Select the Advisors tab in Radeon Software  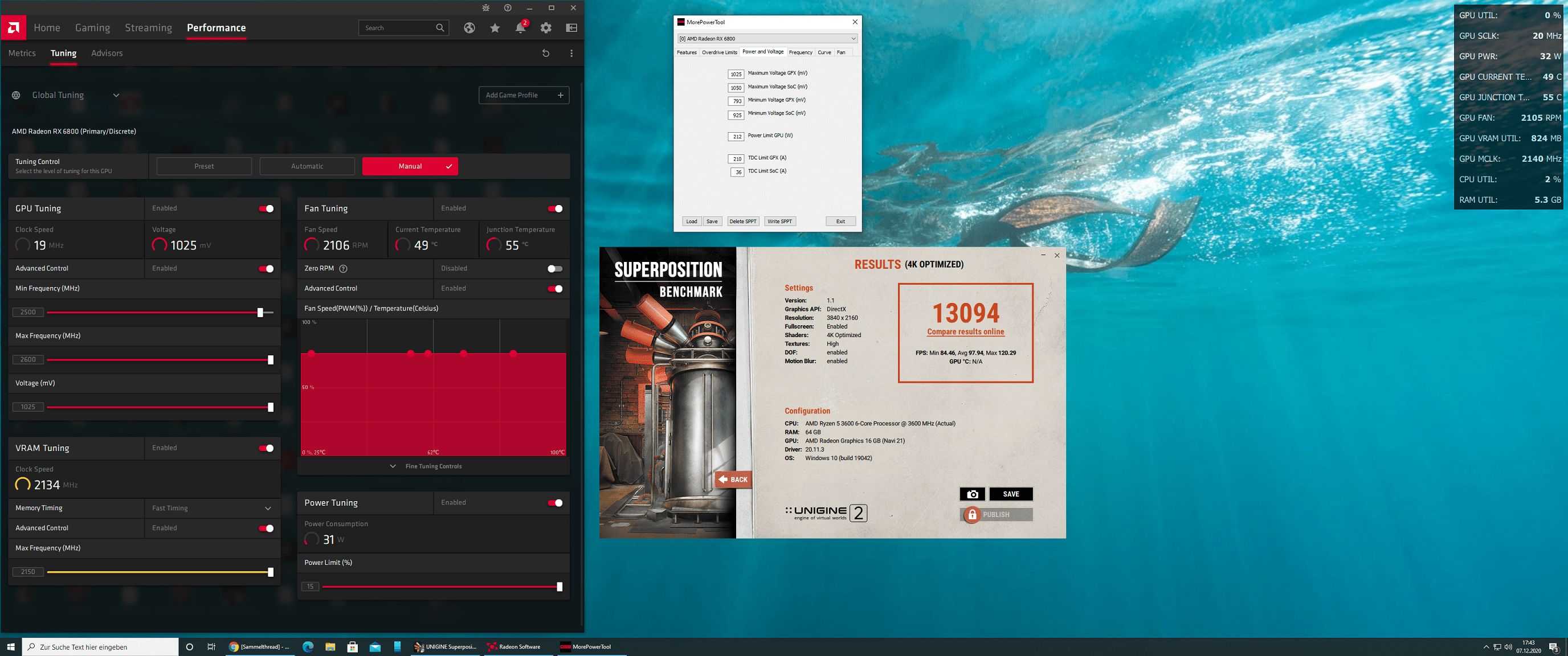pos(105,53)
